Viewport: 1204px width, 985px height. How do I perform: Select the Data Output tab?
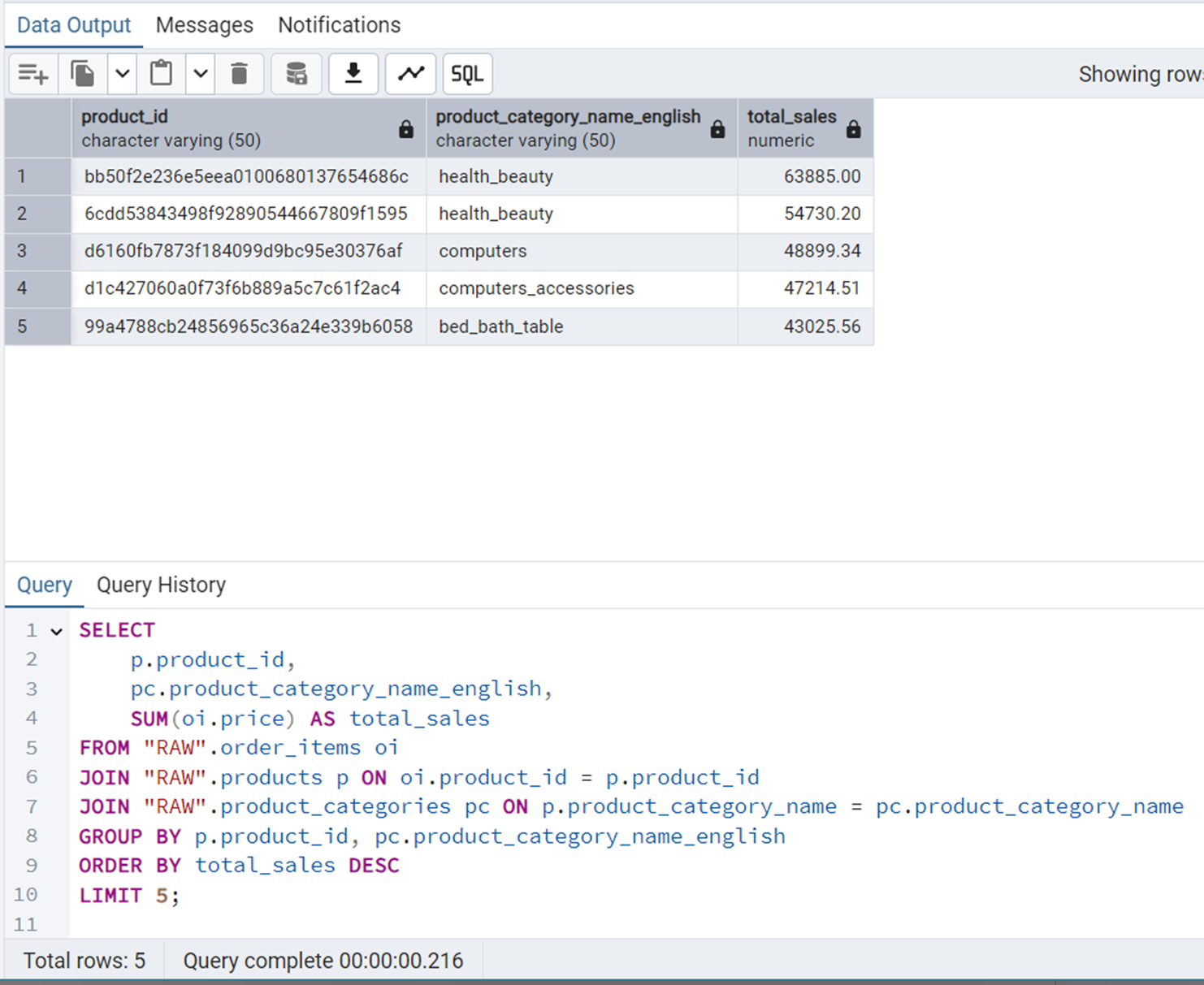click(x=74, y=25)
